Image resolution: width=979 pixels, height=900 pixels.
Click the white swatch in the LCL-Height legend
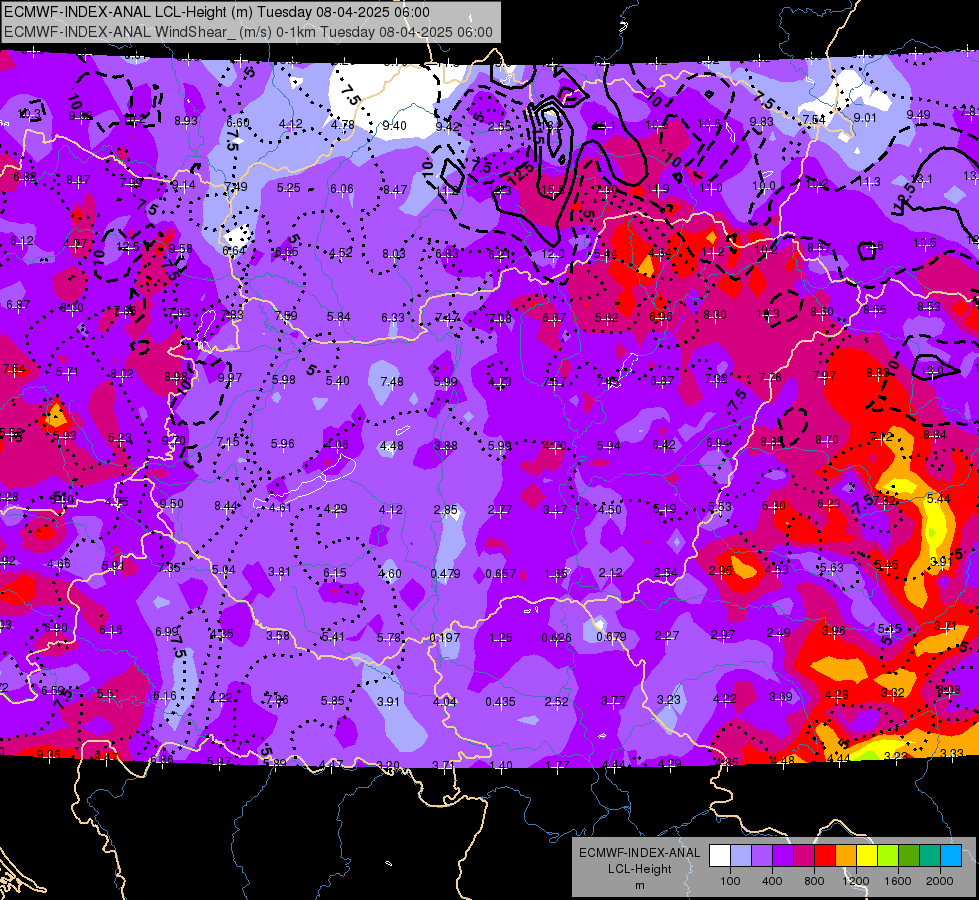(719, 856)
